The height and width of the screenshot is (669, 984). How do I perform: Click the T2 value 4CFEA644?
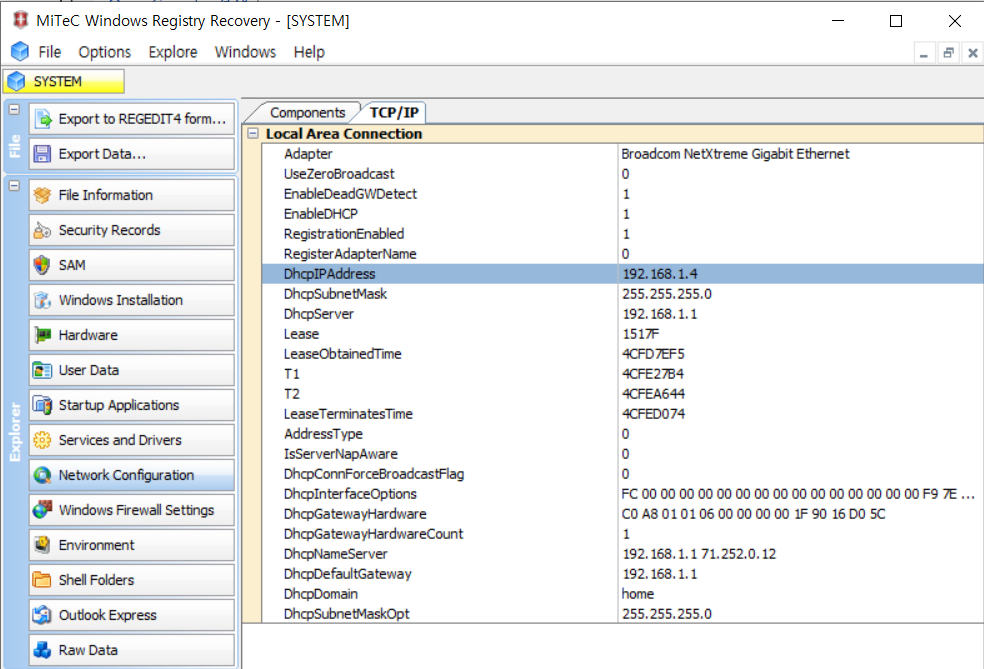pyautogui.click(x=653, y=394)
